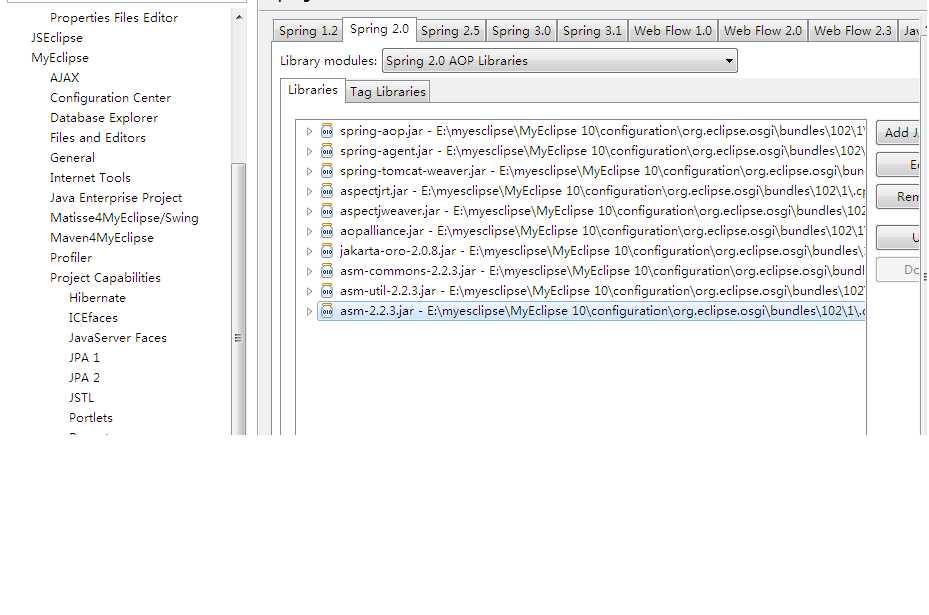
Task: Open JavaServer Faces capability settings
Action: point(117,338)
